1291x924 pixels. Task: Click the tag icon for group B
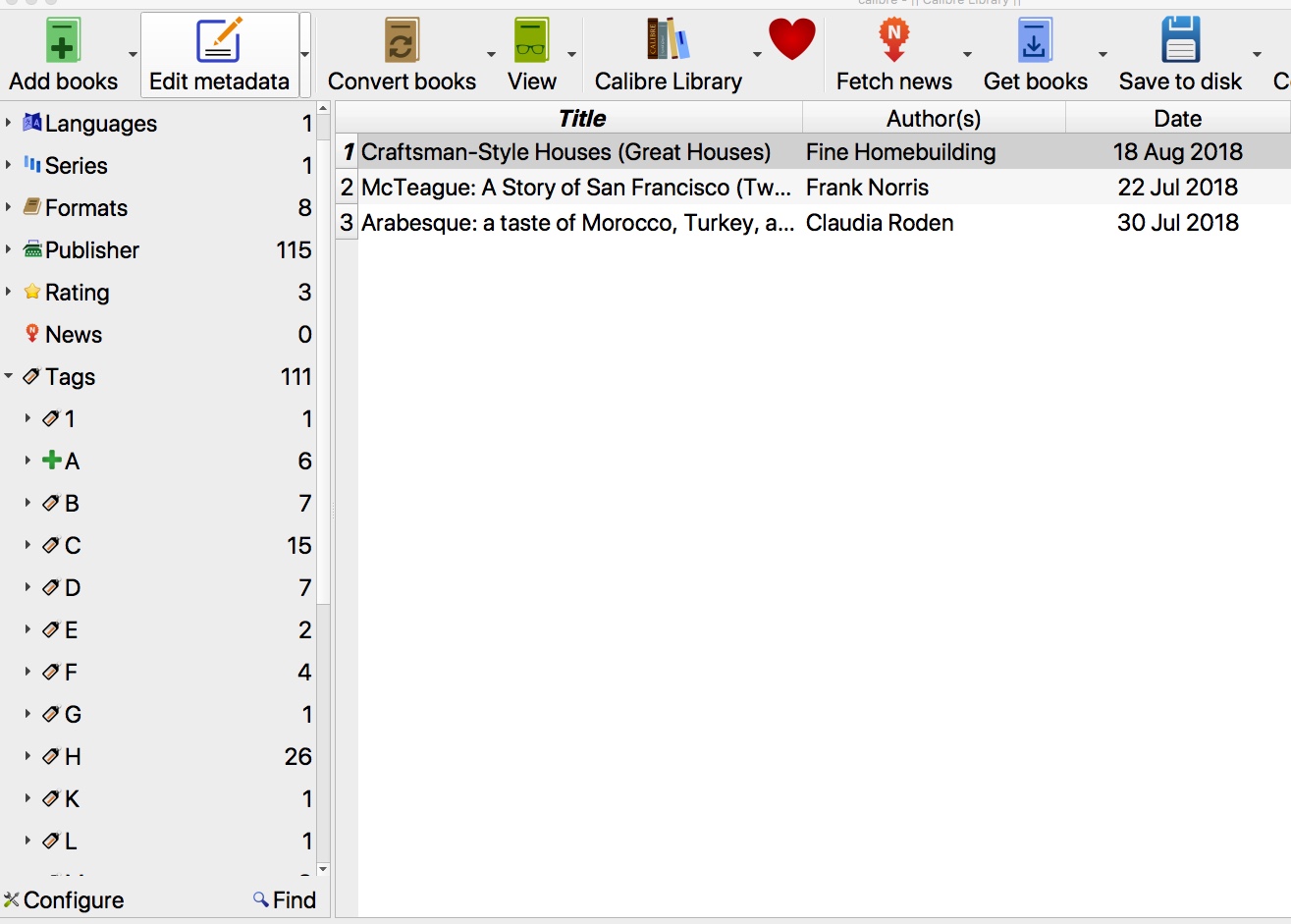click(x=52, y=503)
